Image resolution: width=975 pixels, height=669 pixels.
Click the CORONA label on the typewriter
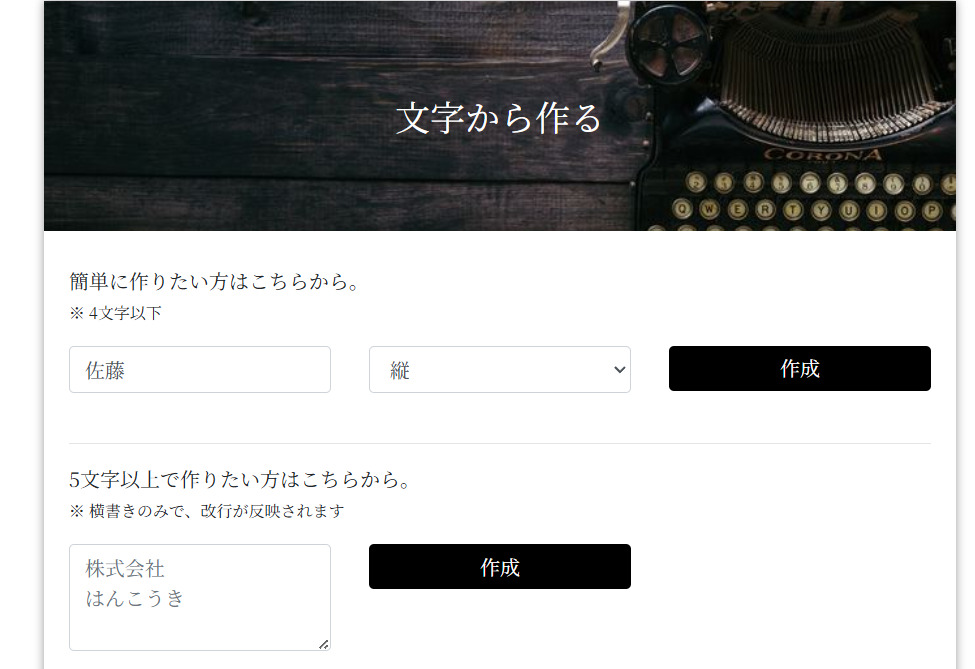coord(822,155)
